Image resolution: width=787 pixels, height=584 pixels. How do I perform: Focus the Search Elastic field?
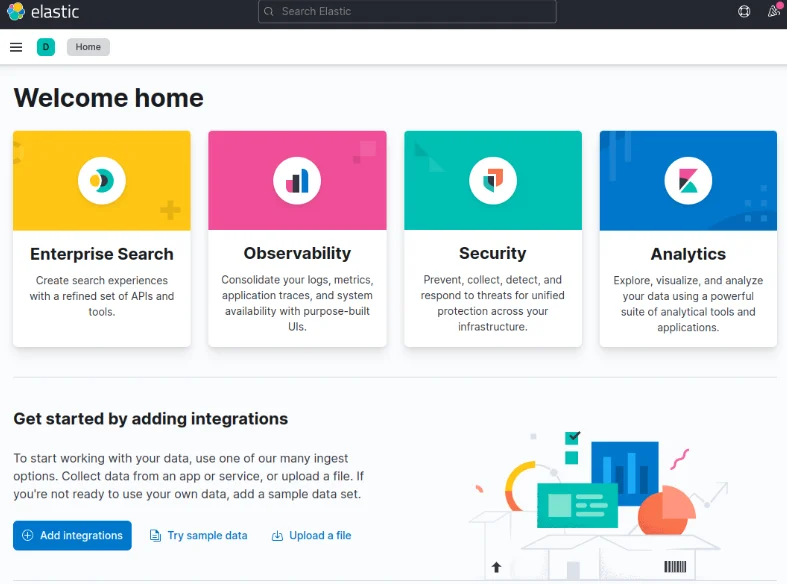407,11
